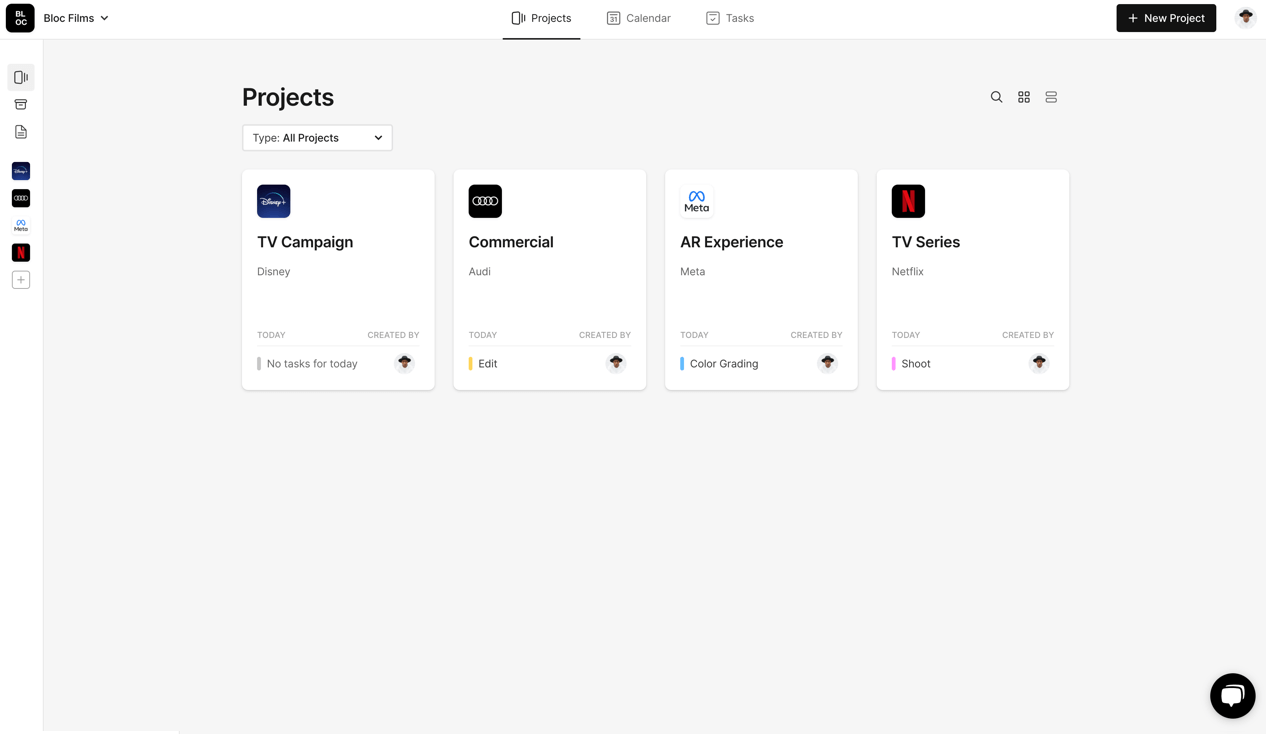The width and height of the screenshot is (1266, 734).
Task: Expand the Bloc Films workspace dropdown
Action: click(x=77, y=18)
